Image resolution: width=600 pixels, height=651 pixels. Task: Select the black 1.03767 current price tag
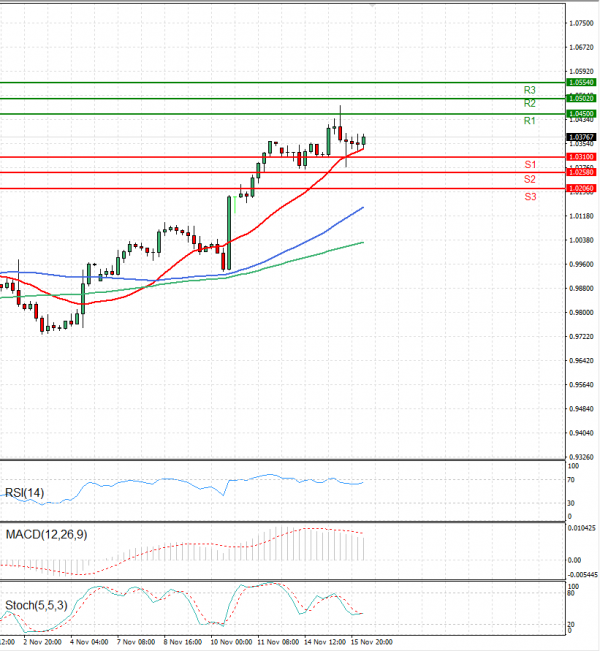pyautogui.click(x=581, y=137)
